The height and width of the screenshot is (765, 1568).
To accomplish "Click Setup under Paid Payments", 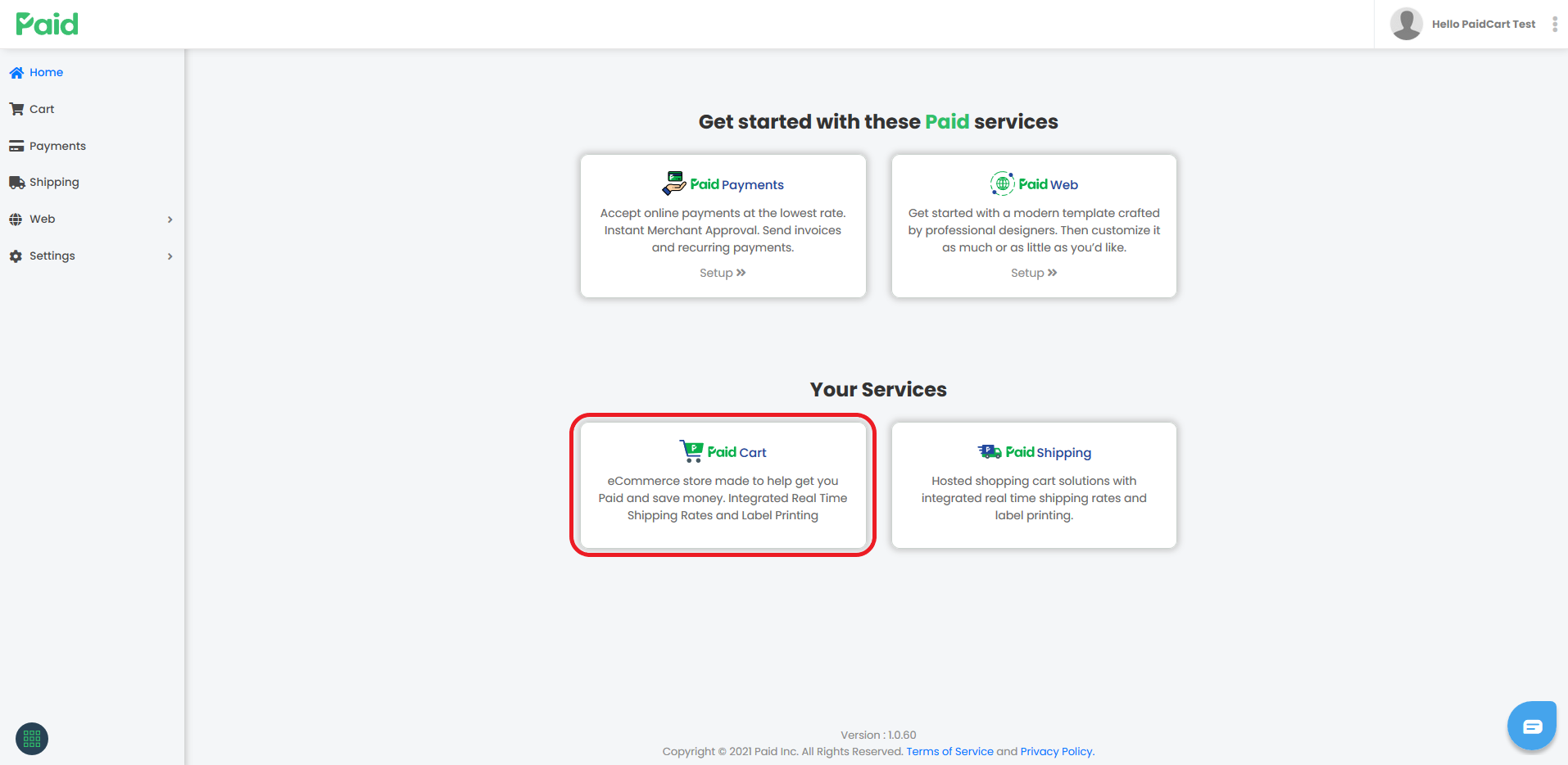I will [722, 272].
